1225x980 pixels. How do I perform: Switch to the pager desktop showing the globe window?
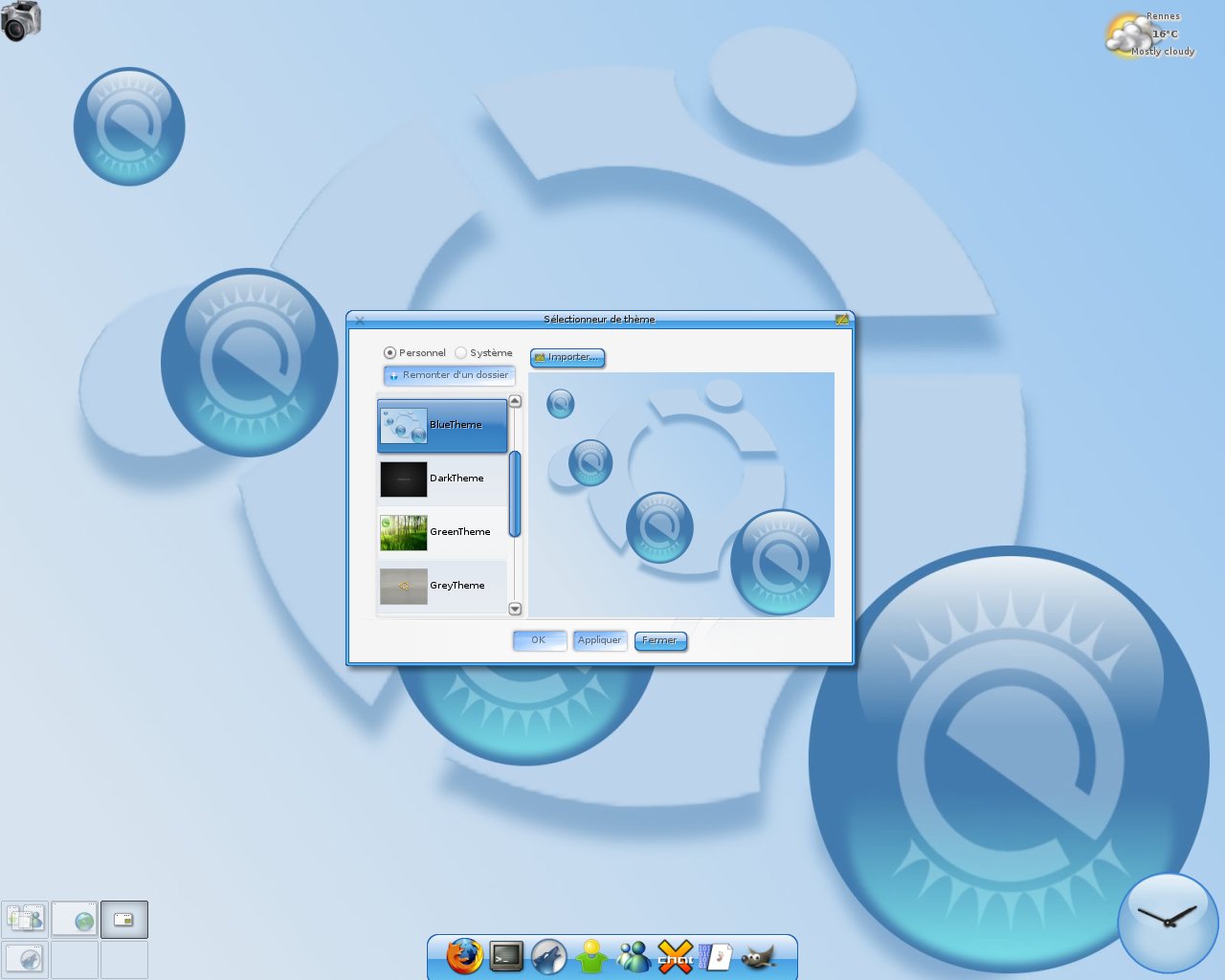point(75,919)
